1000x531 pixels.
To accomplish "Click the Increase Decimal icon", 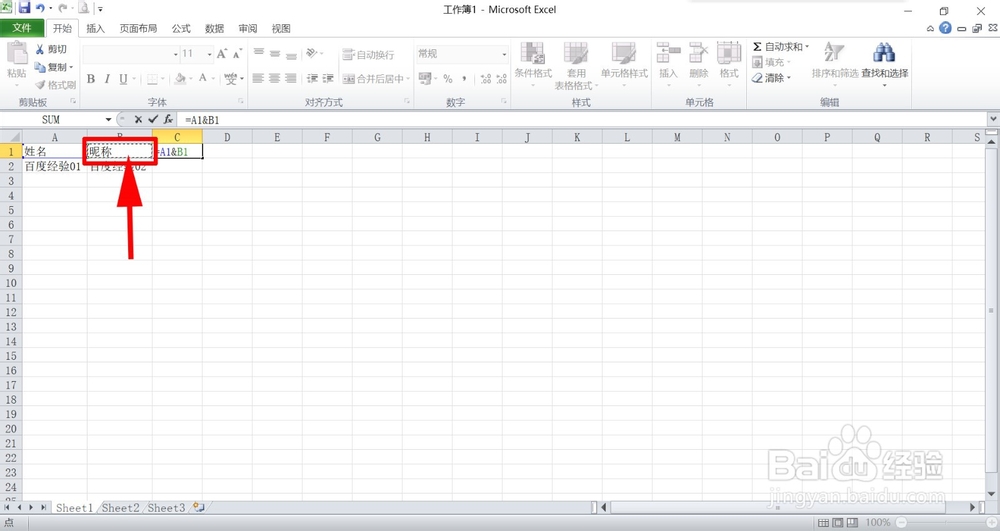I will click(486, 78).
